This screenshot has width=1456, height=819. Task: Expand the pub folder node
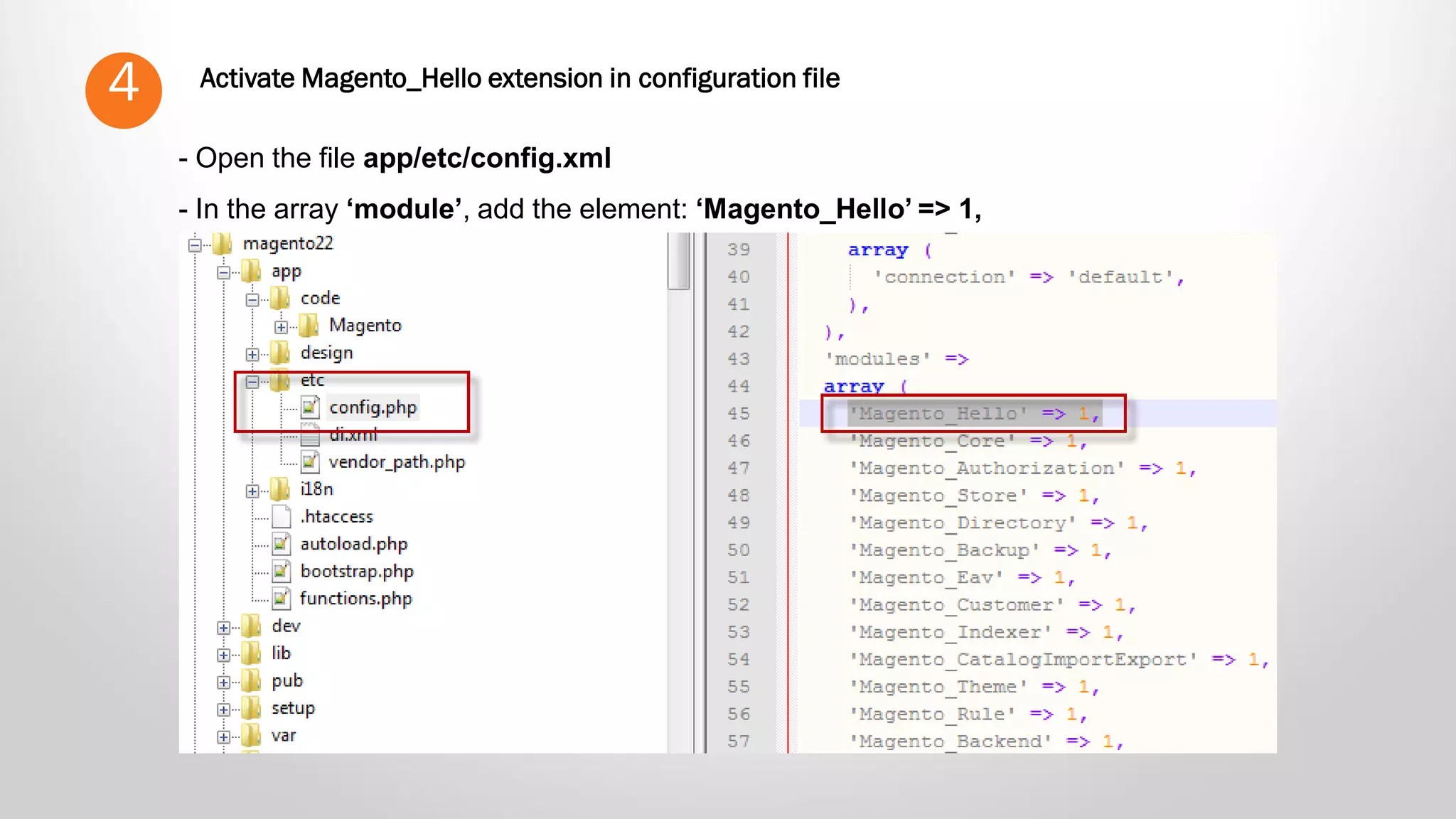[x=223, y=682]
